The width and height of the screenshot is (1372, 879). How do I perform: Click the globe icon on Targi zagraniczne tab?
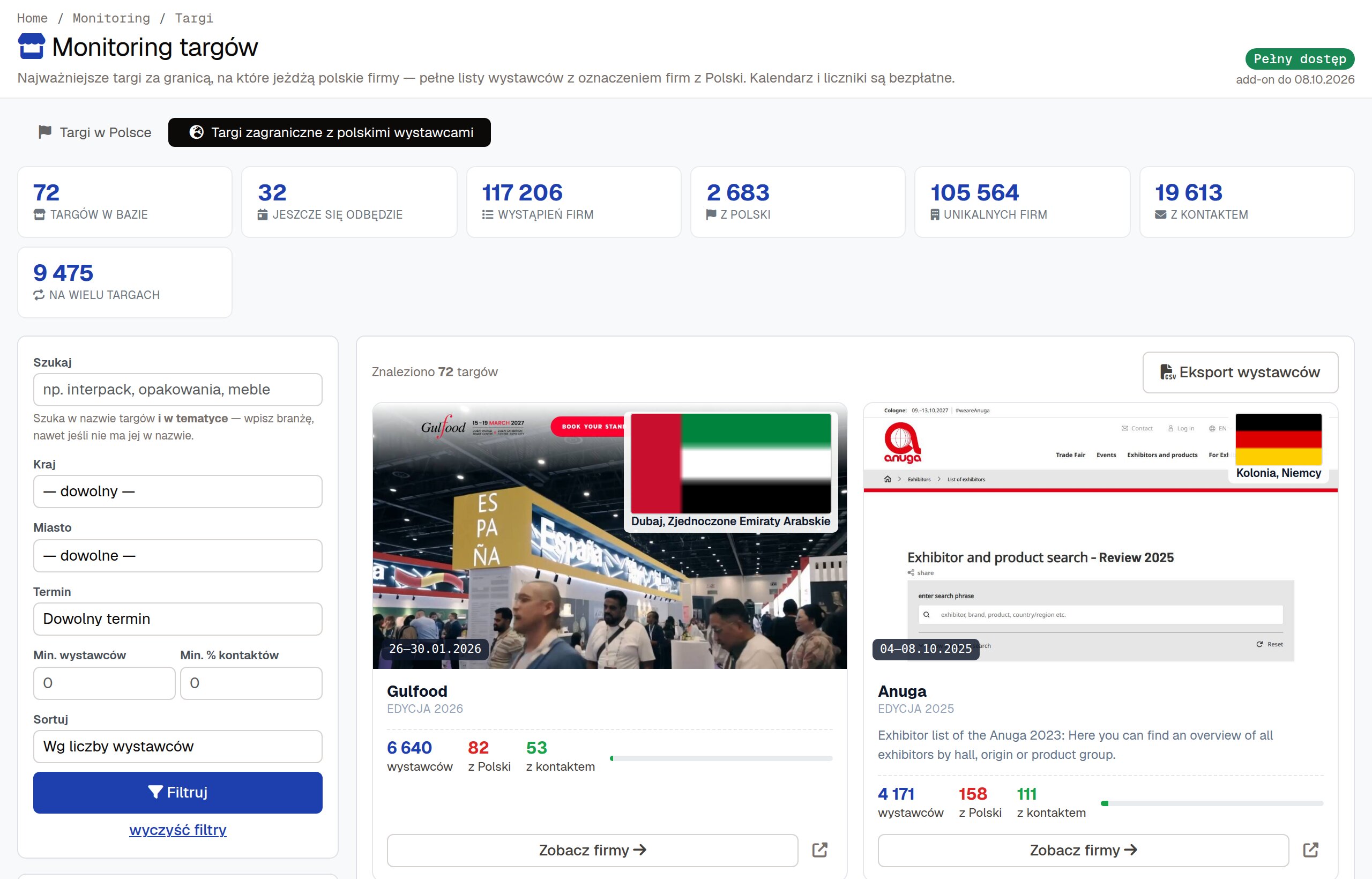coord(196,132)
